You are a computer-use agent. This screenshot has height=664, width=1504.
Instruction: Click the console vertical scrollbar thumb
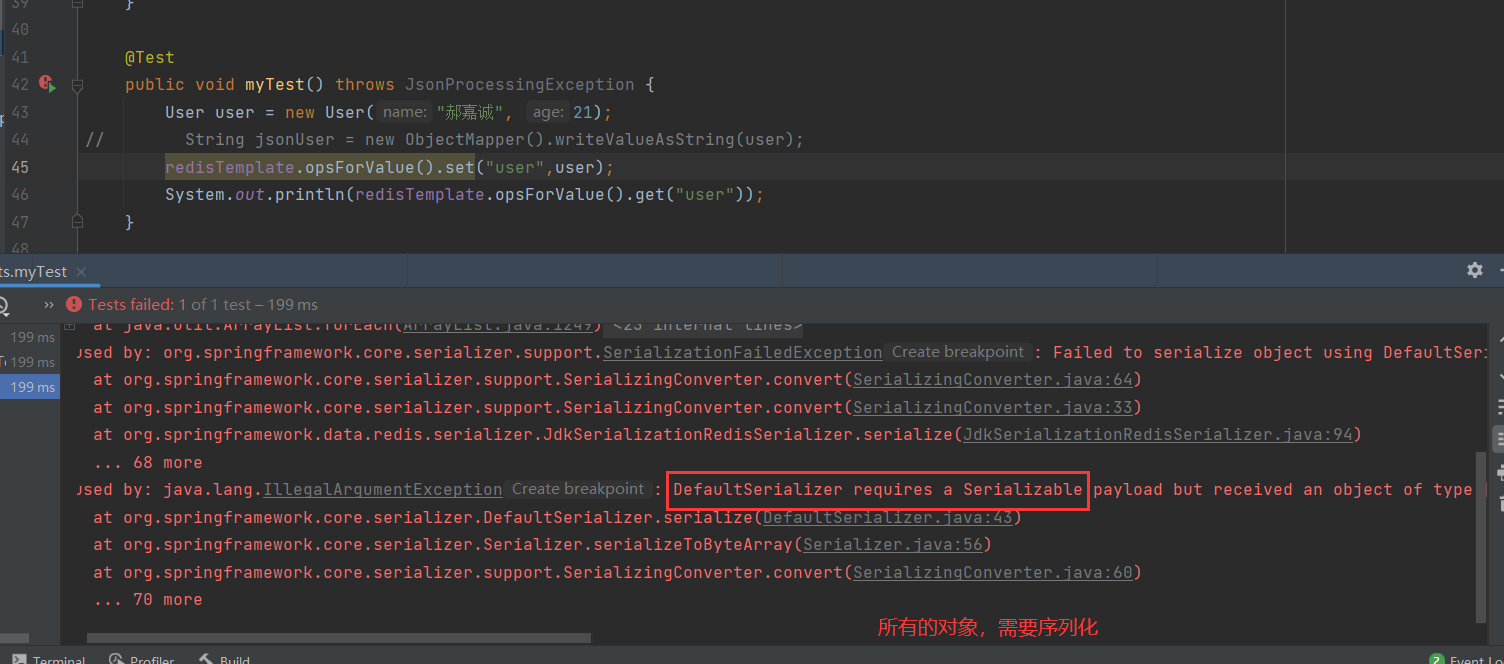[x=1481, y=535]
